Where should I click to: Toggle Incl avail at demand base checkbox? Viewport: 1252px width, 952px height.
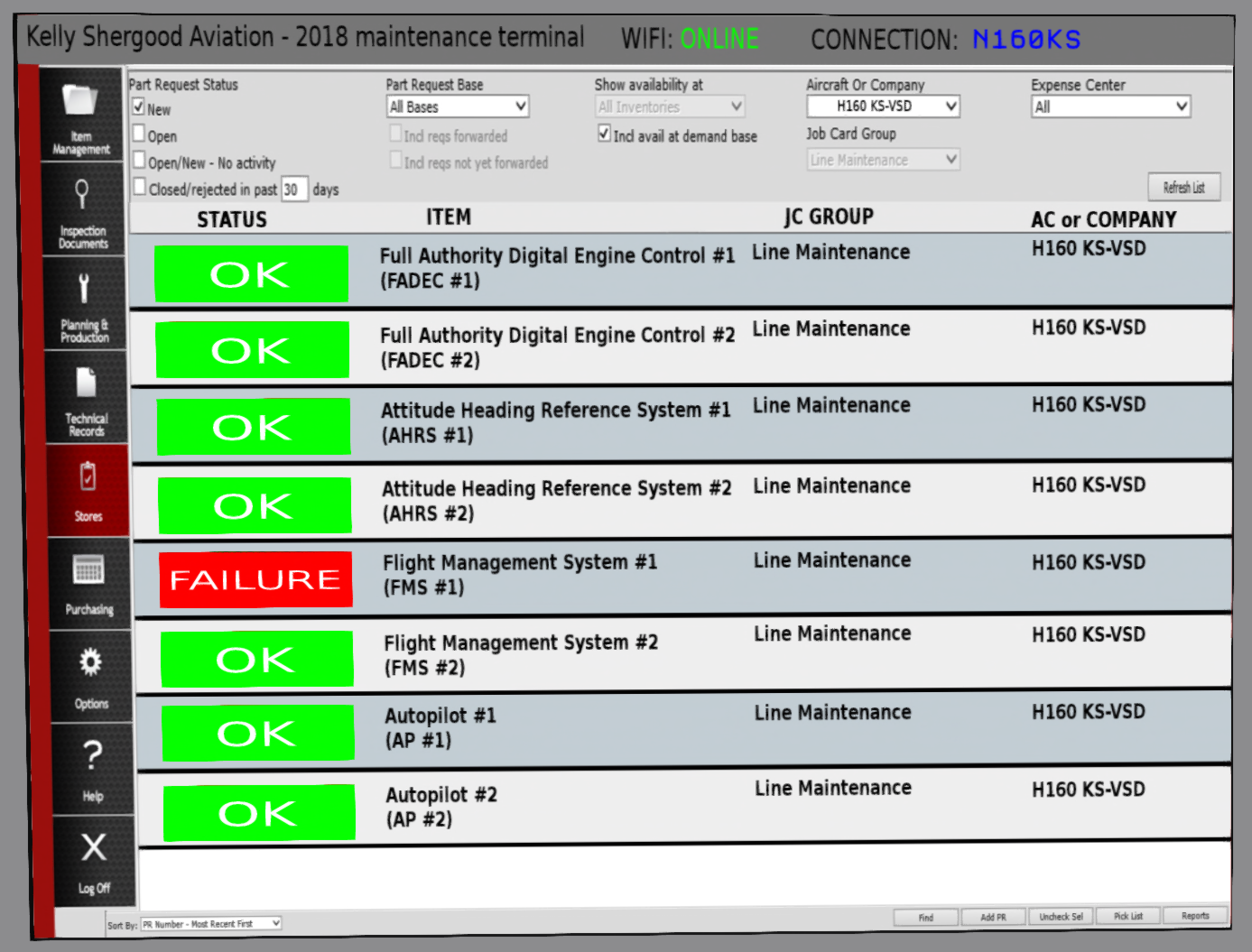[x=604, y=134]
